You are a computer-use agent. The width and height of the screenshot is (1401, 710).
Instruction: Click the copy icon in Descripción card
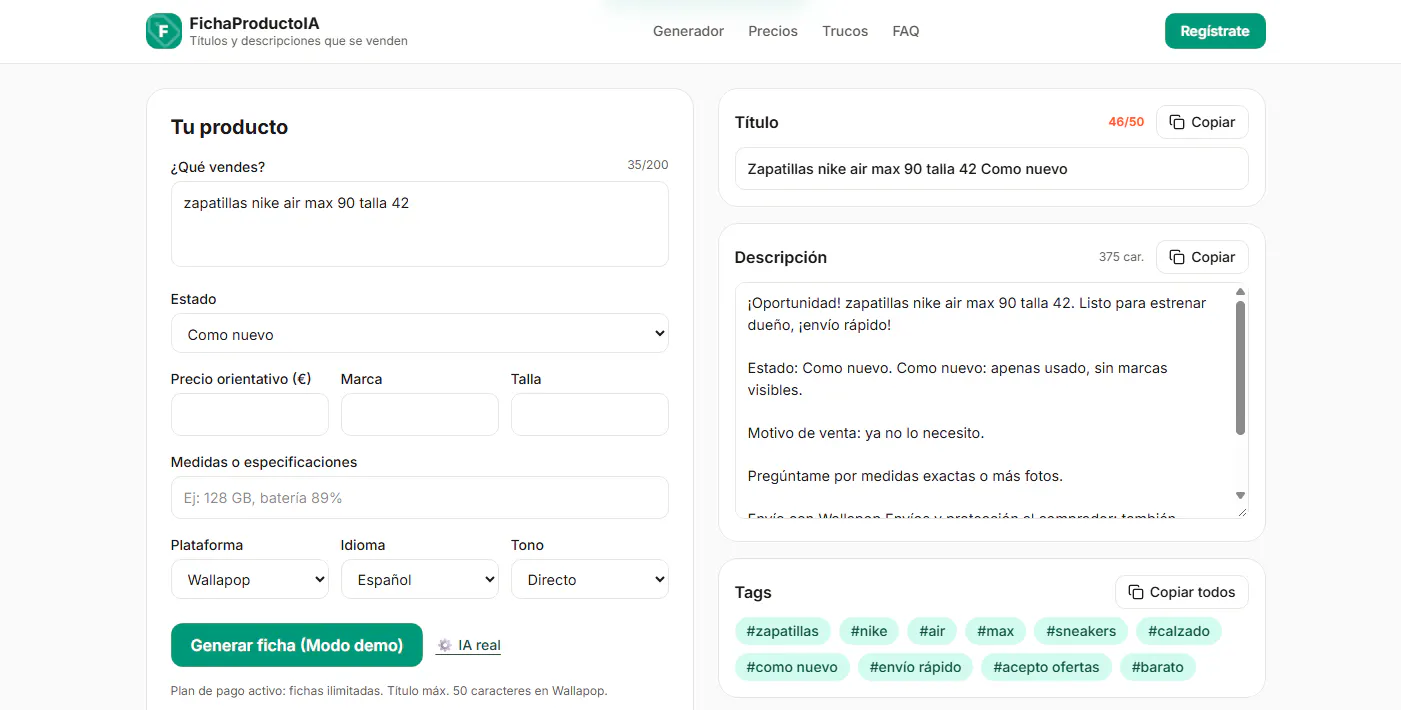pyautogui.click(x=1177, y=257)
